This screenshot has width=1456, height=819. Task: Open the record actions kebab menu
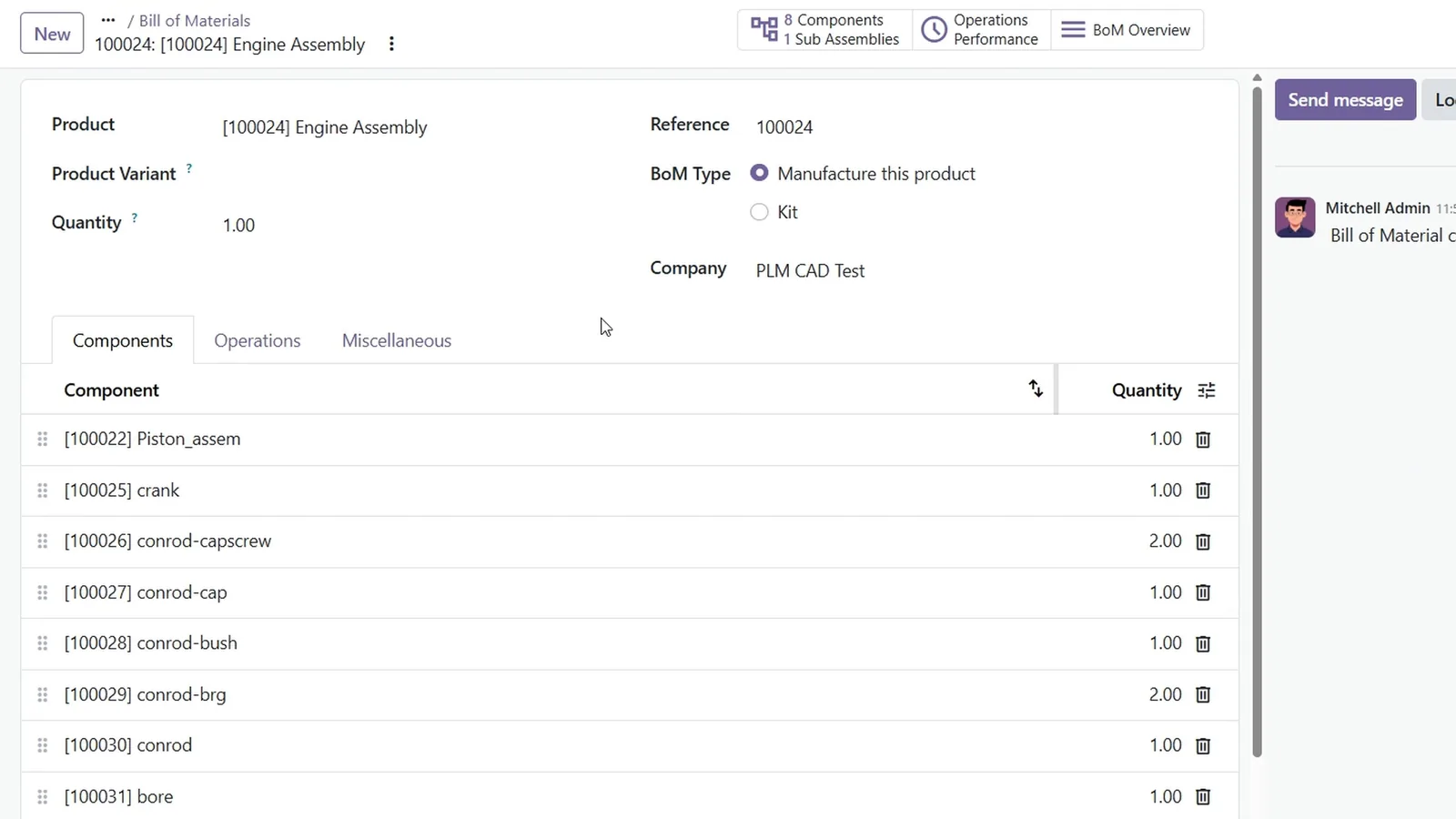click(x=391, y=44)
